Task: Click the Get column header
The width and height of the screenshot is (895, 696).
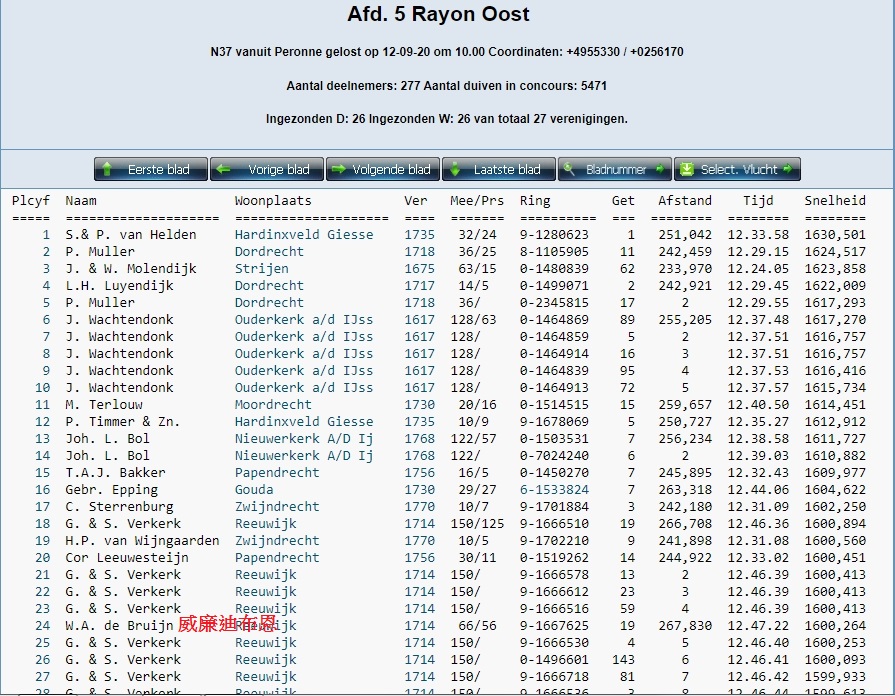Action: pyautogui.click(x=623, y=201)
